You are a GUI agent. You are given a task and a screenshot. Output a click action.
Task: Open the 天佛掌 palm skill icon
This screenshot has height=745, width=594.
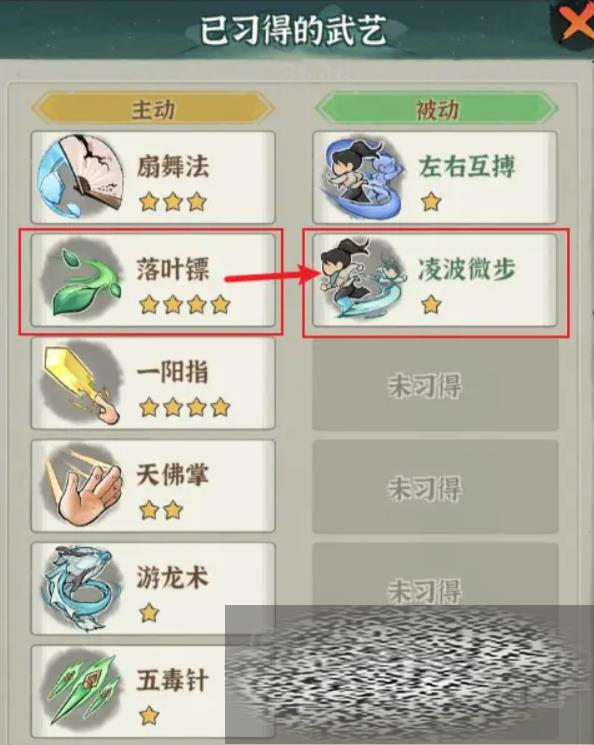[x=82, y=485]
